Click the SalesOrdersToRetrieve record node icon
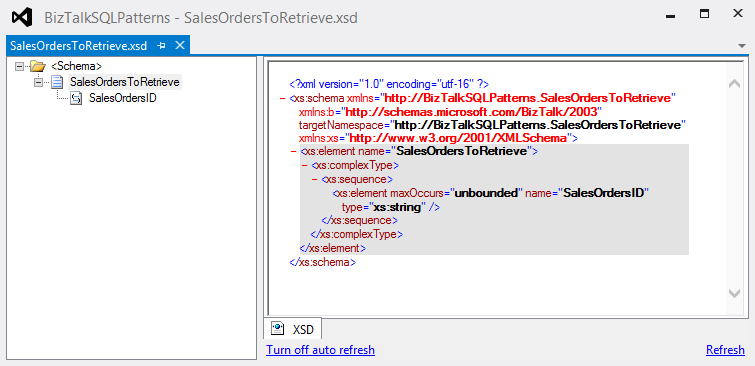 point(57,82)
